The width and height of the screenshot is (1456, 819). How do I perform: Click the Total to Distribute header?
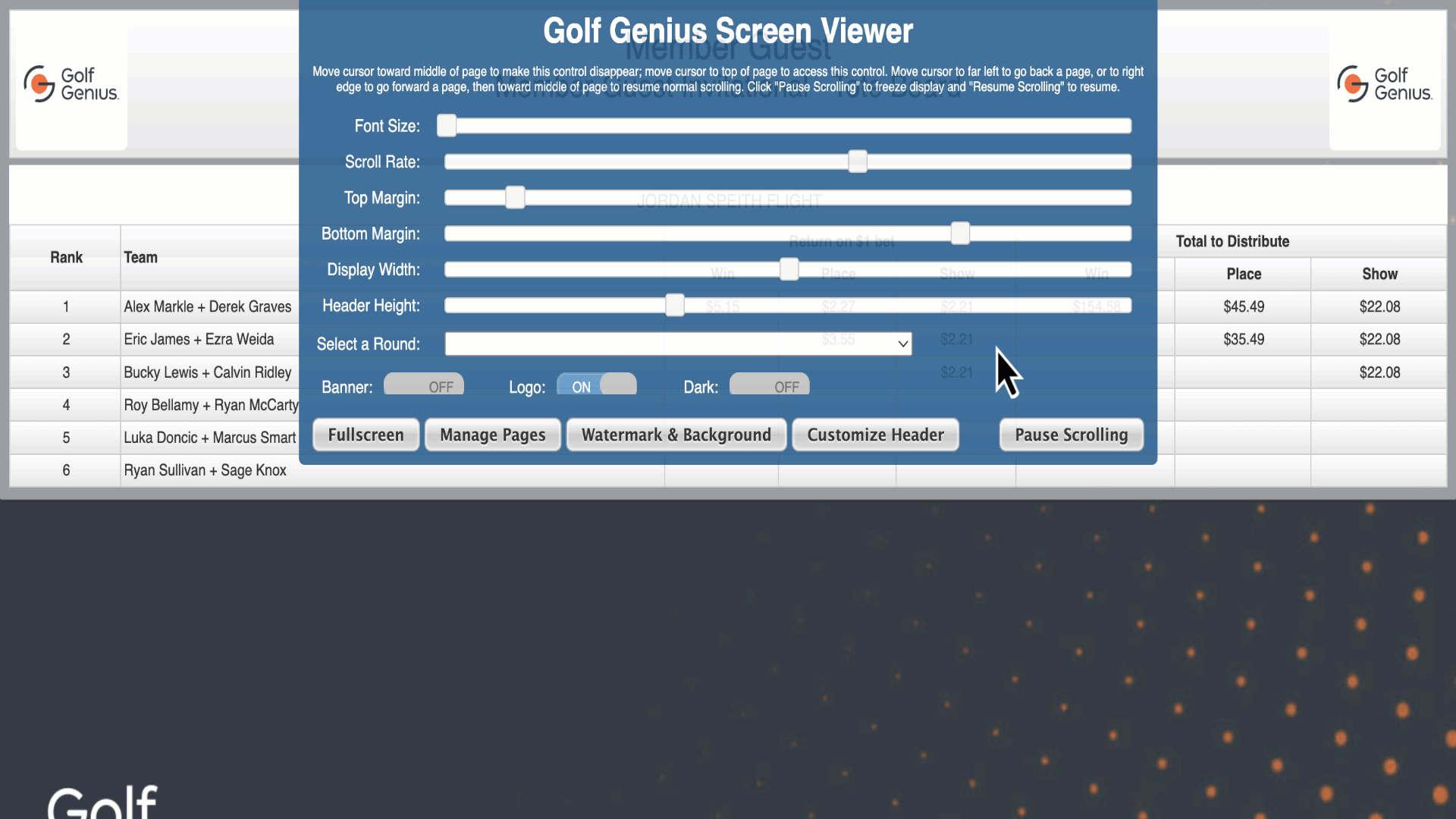coord(1232,241)
